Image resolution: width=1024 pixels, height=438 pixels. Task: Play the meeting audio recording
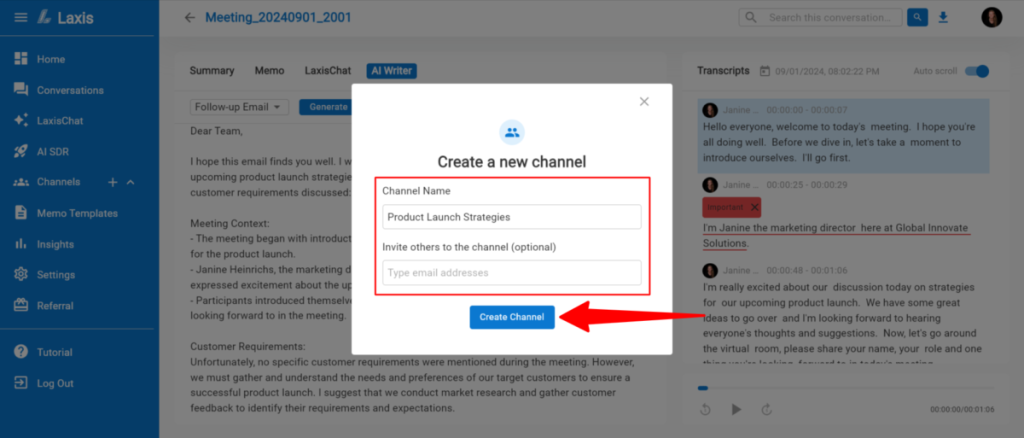737,409
